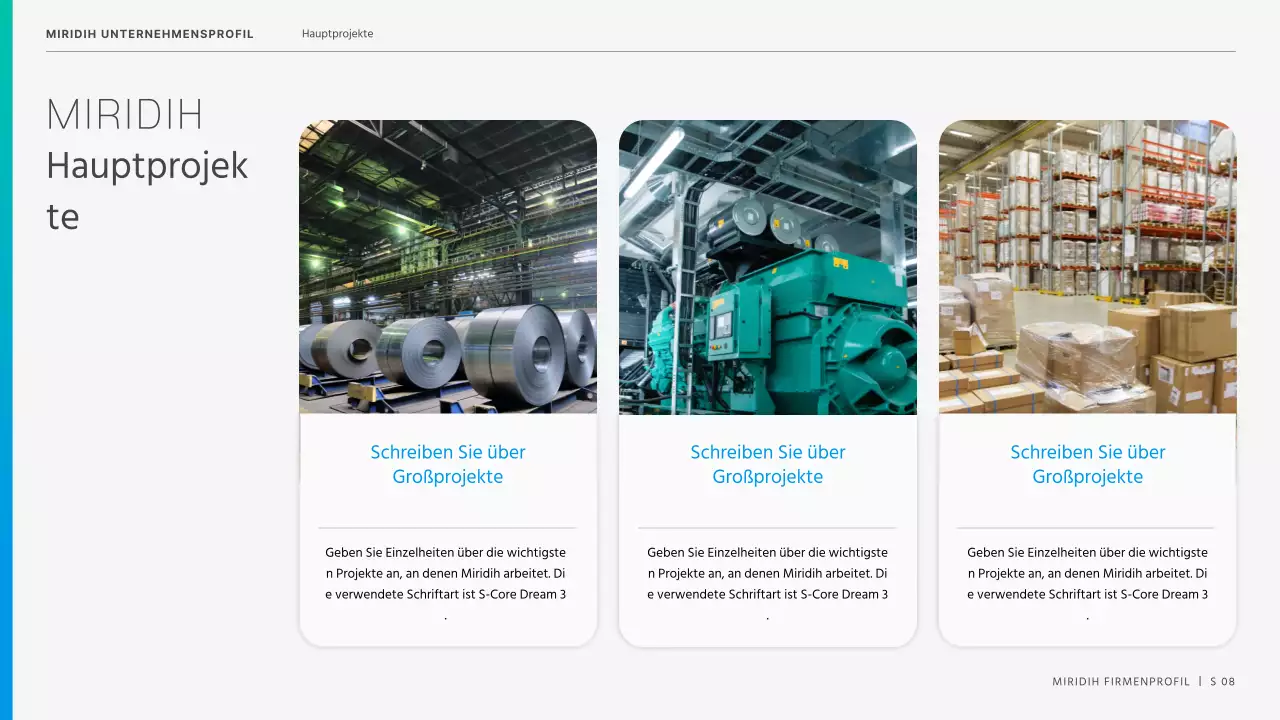This screenshot has width=1280, height=720.
Task: Select the green generator machine image
Action: point(767,267)
